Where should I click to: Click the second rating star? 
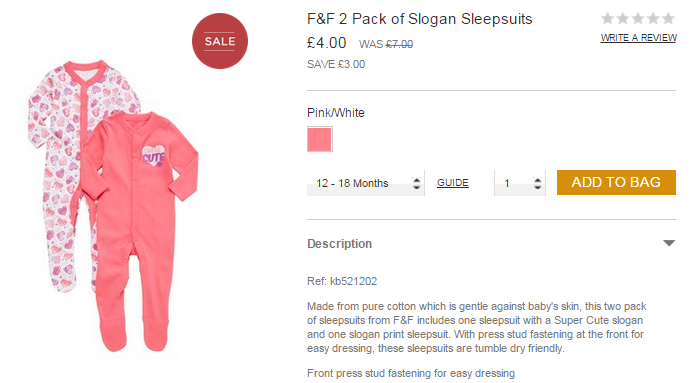tap(623, 18)
